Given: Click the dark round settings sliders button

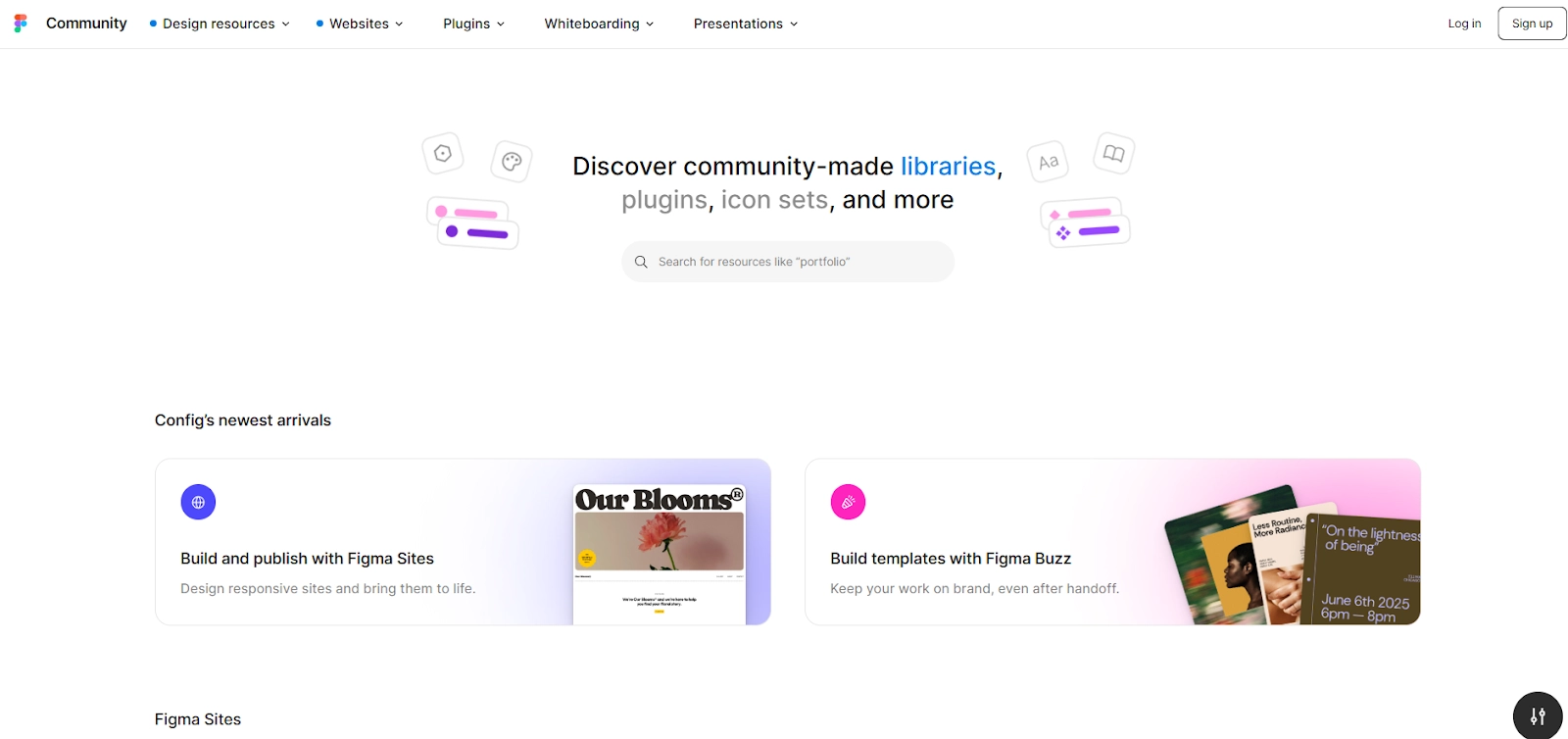Looking at the screenshot, I should tap(1538, 715).
